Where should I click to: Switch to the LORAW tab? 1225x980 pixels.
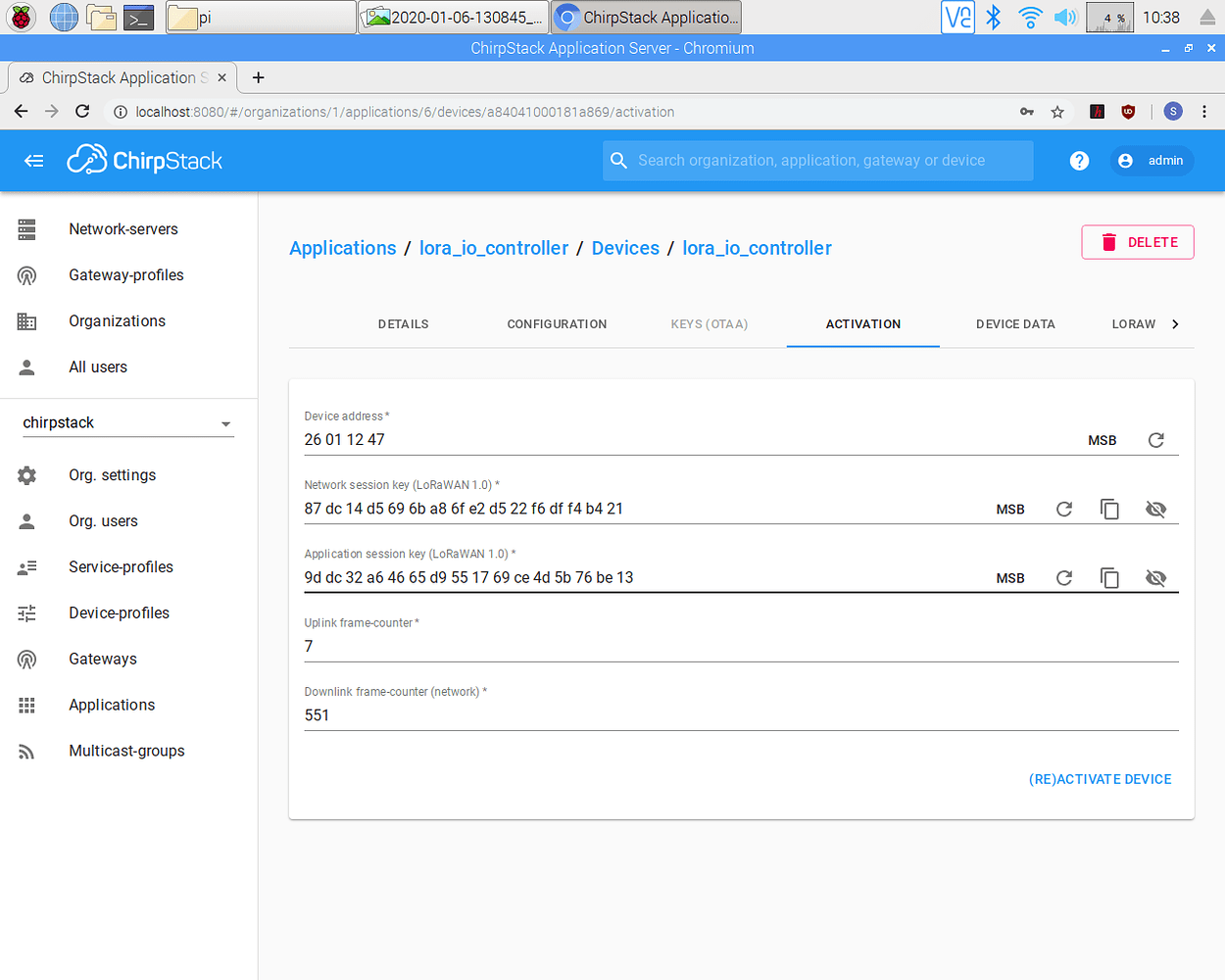1134,324
